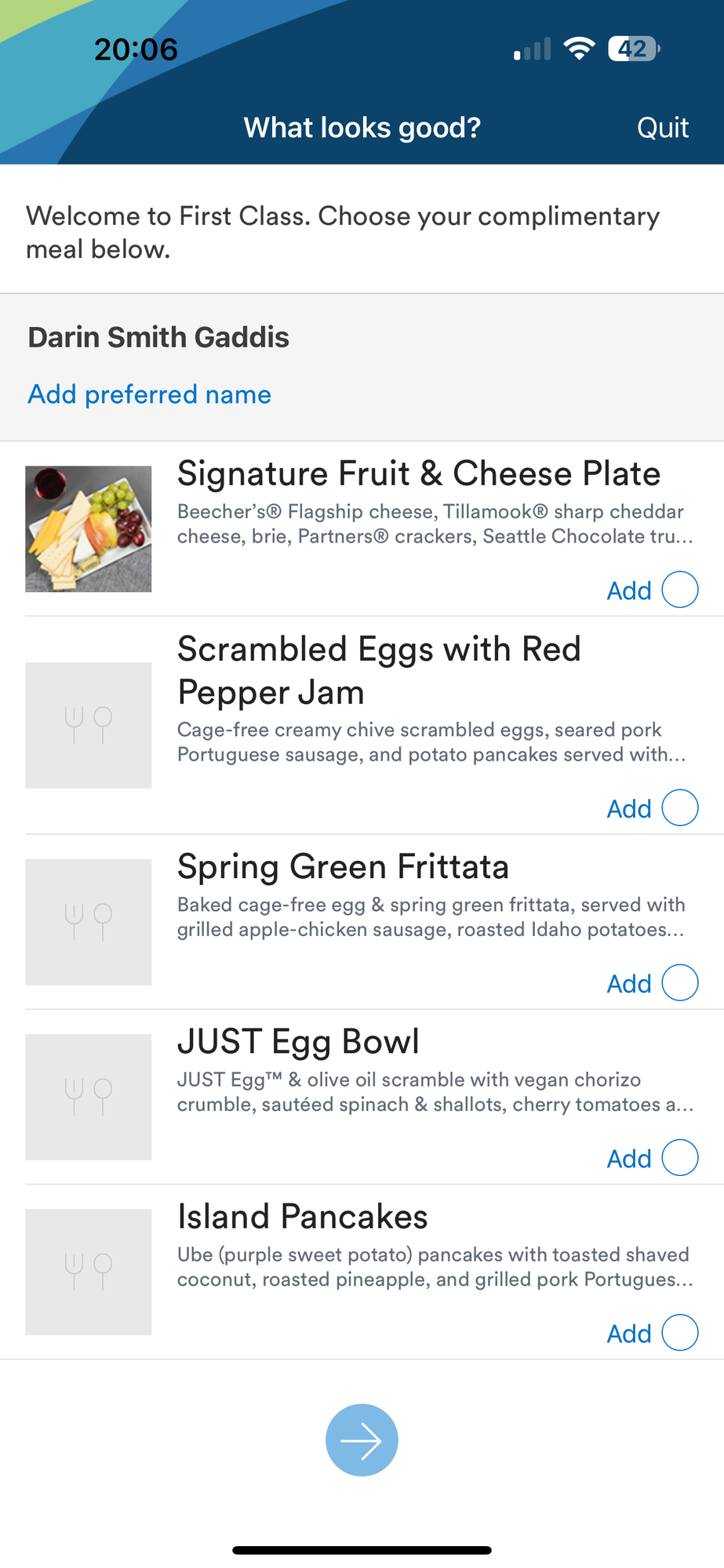Screen dimensions: 724x1568
Task: Select the Signature Fruit & Cheese Plate radio circle
Action: tap(680, 590)
